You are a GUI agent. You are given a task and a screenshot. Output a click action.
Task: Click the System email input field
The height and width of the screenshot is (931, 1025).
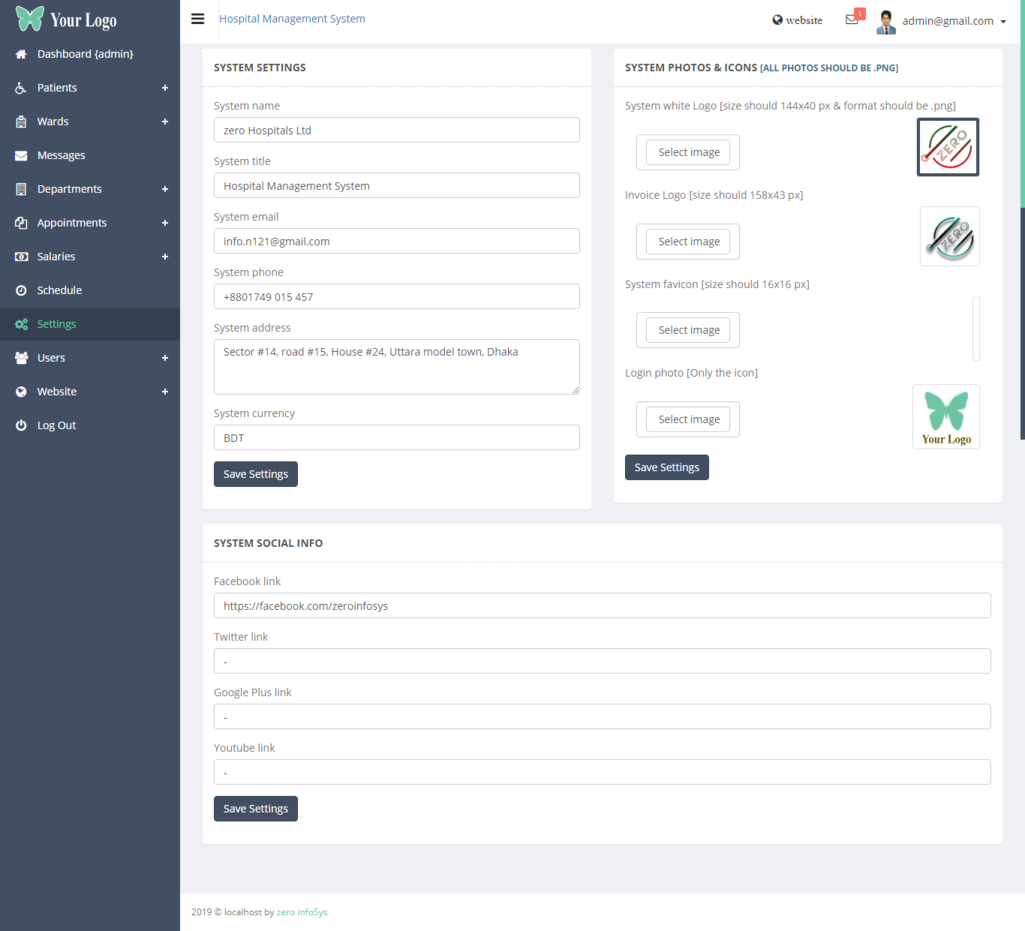pyautogui.click(x=396, y=241)
